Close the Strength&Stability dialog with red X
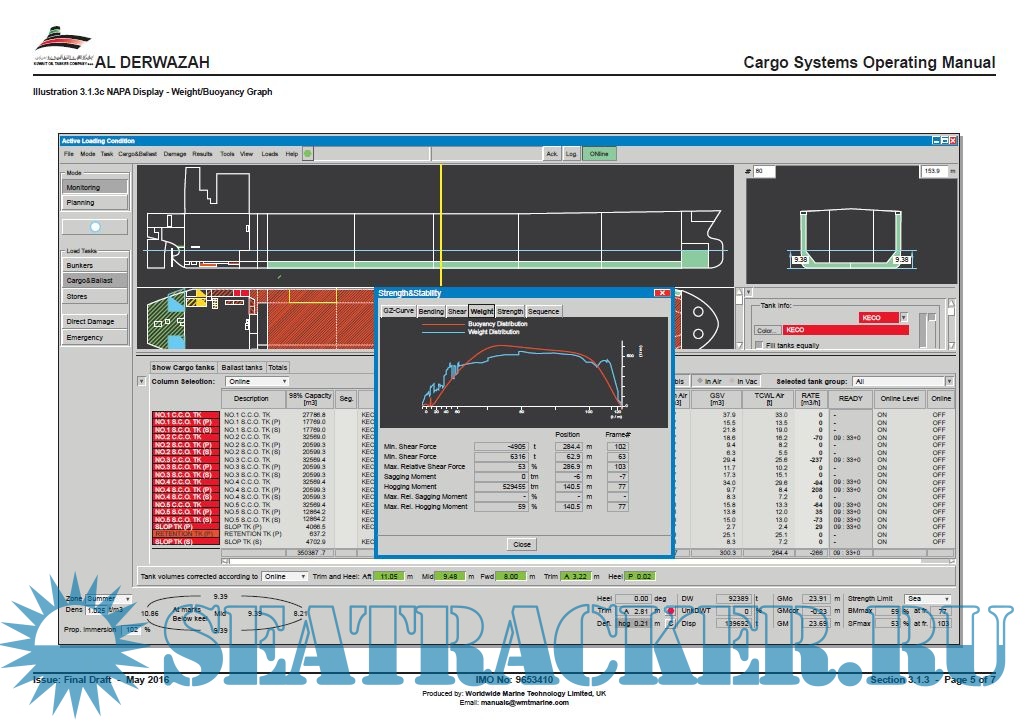The width and height of the screenshot is (1030, 721). click(x=662, y=293)
